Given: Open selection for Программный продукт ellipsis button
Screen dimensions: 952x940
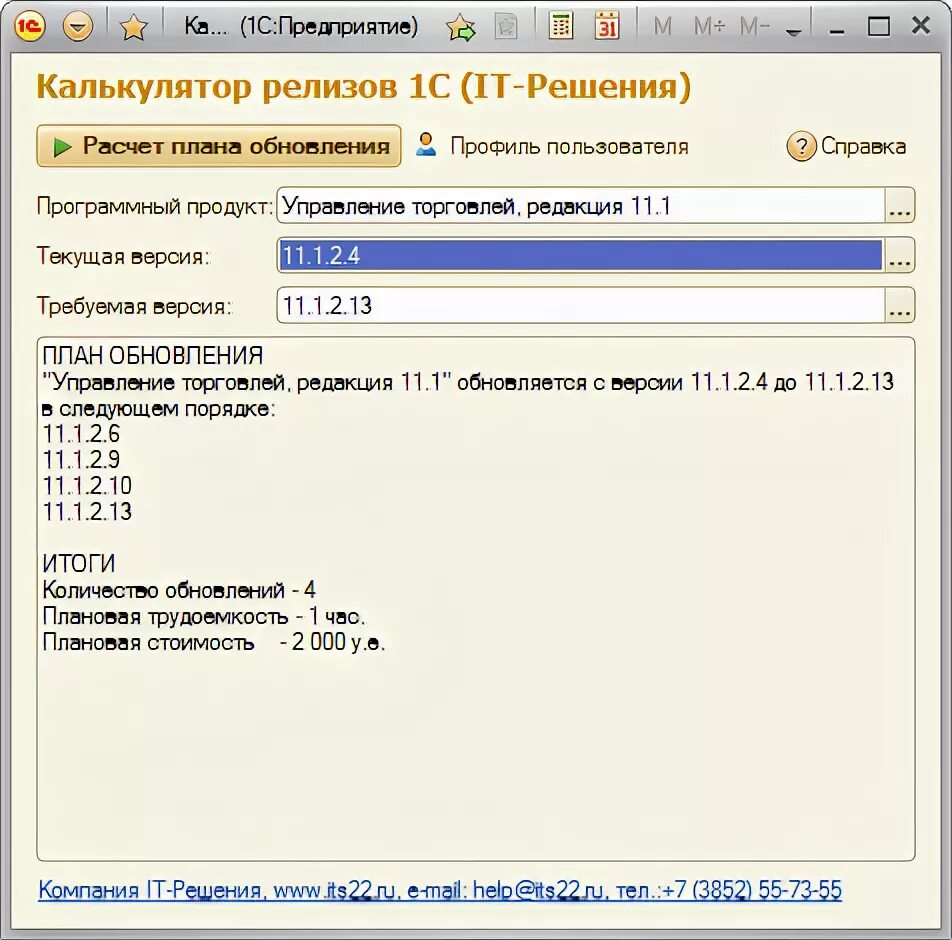Looking at the screenshot, I should 899,206.
